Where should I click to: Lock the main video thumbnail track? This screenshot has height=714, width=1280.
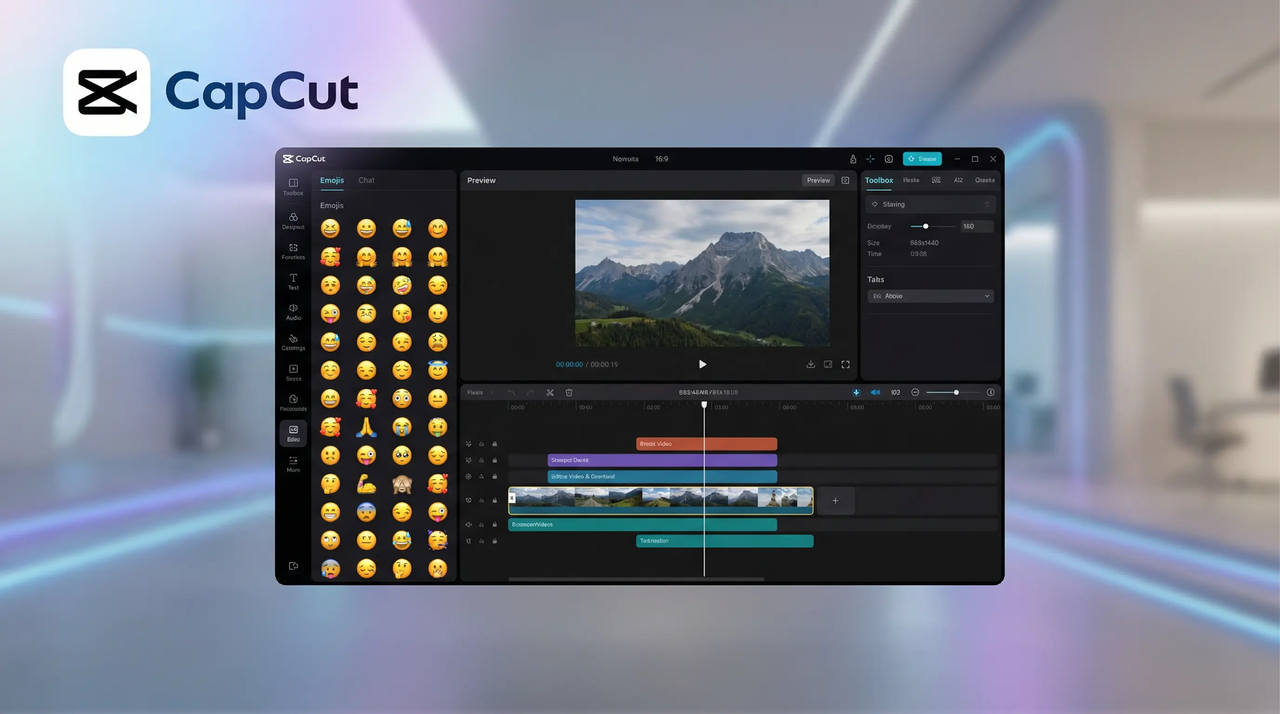tap(494, 501)
